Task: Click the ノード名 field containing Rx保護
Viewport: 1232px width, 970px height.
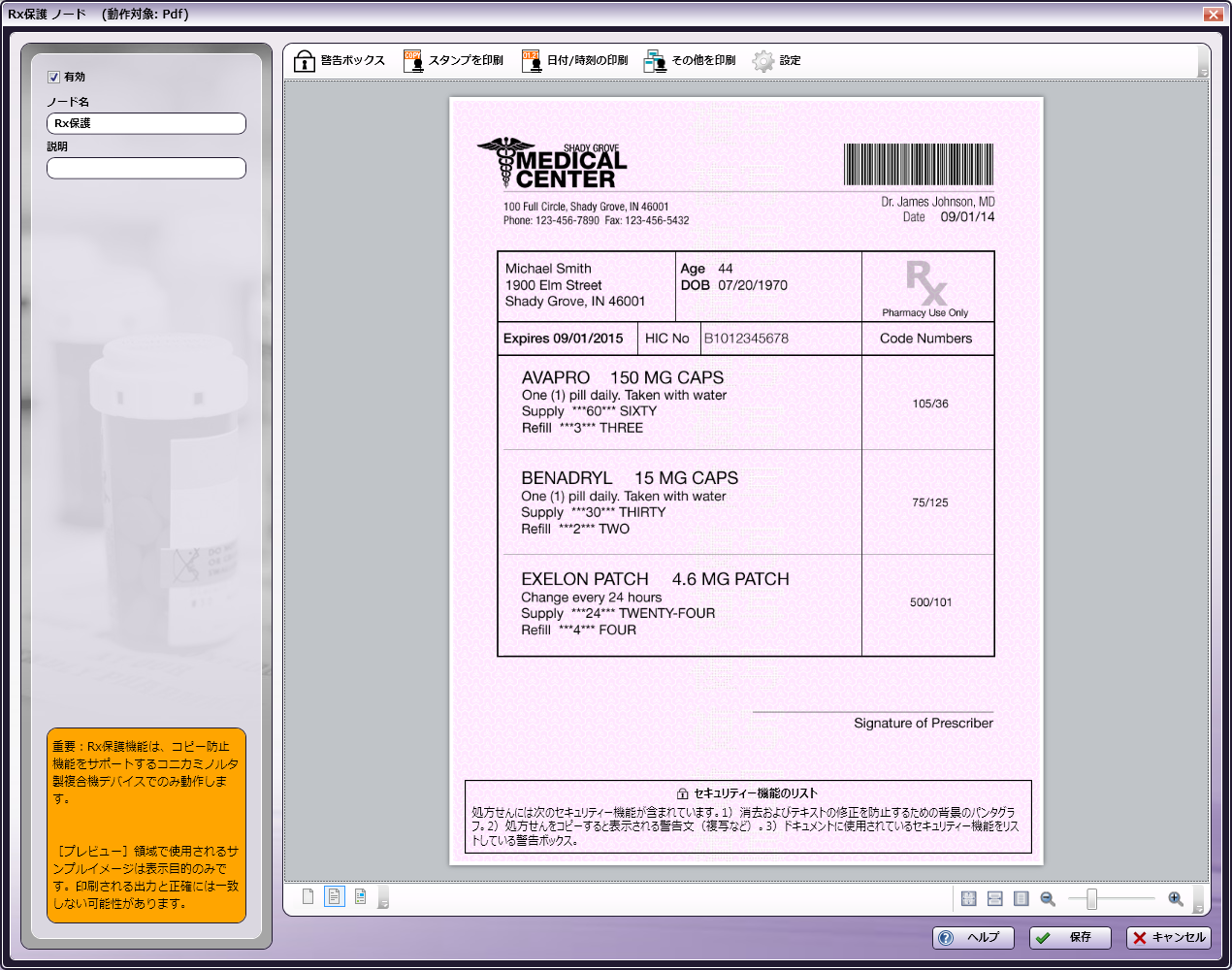Action: 146,123
